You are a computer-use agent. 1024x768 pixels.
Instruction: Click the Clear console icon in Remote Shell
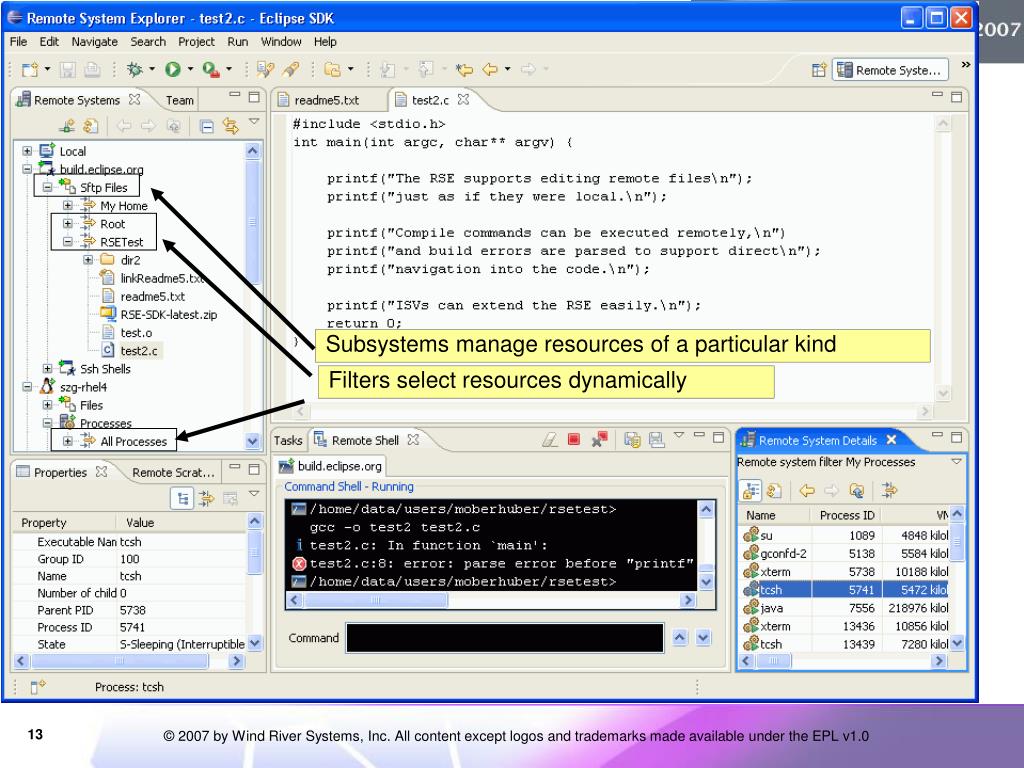549,440
